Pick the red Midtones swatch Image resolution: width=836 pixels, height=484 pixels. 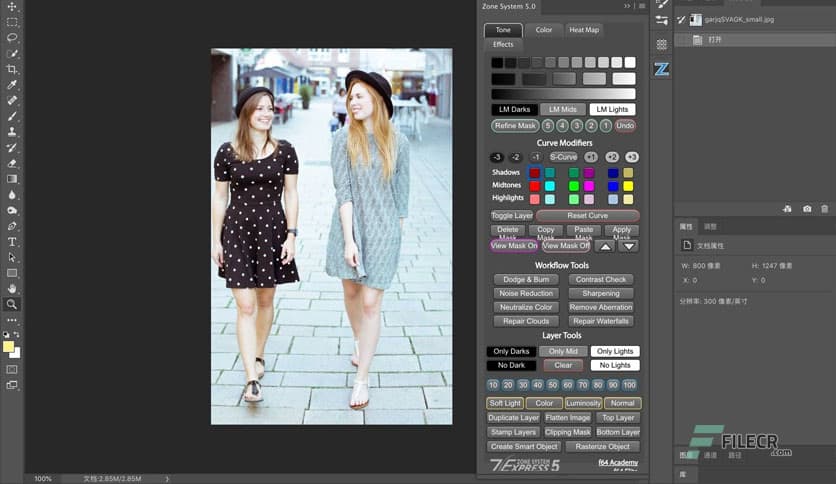pos(534,186)
